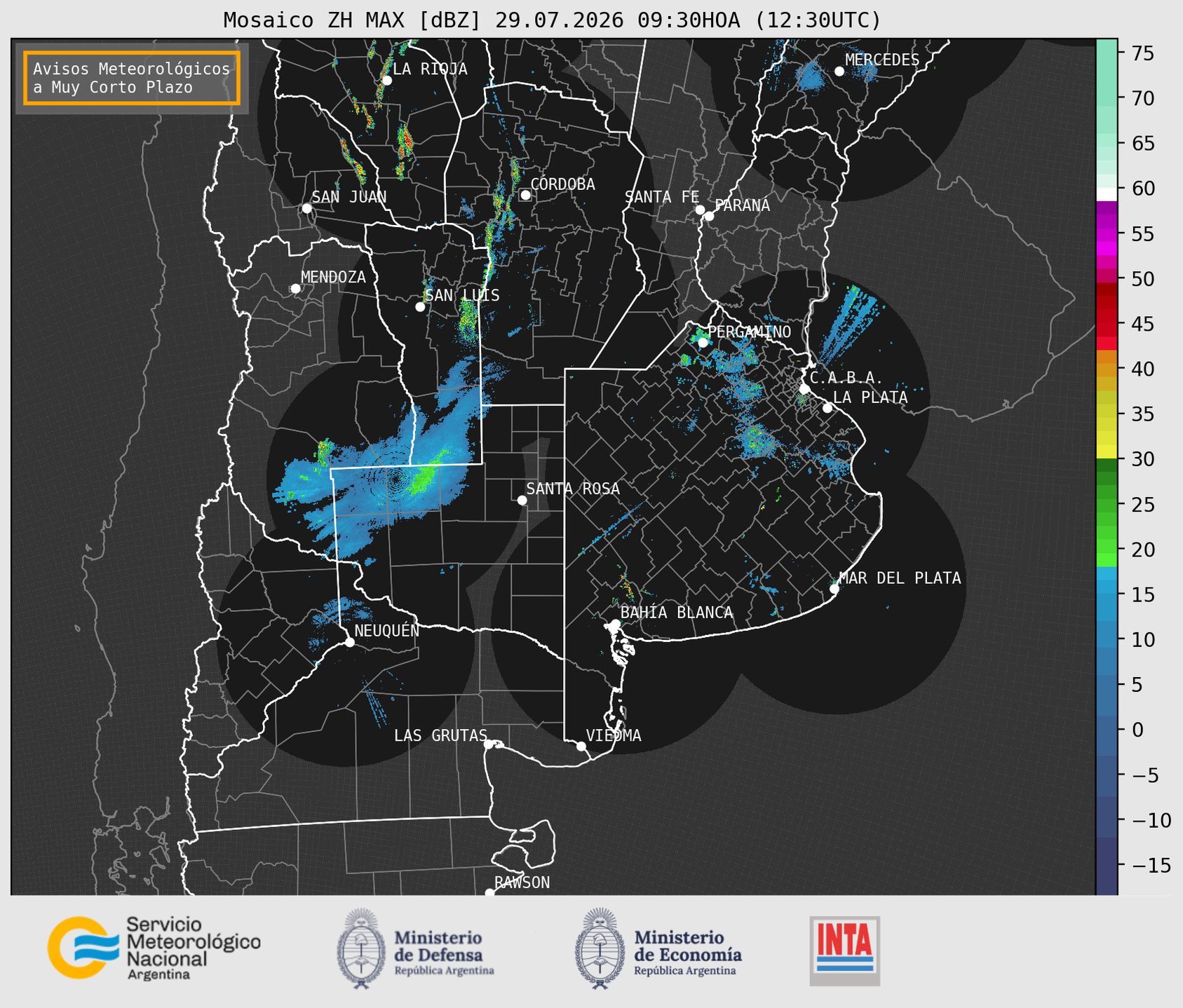The height and width of the screenshot is (1008, 1183).
Task: Click the SAN LUIS city label
Action: (x=462, y=295)
